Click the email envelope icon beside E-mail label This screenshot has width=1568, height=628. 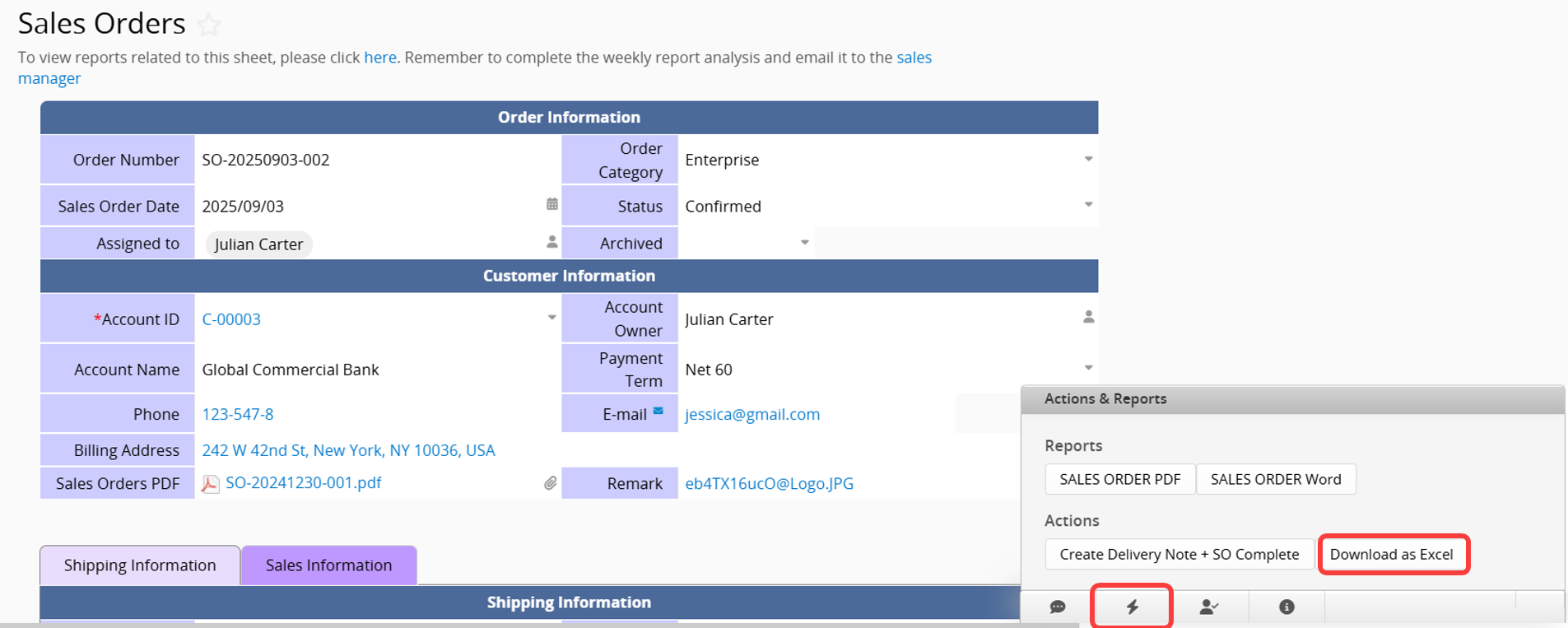[658, 411]
